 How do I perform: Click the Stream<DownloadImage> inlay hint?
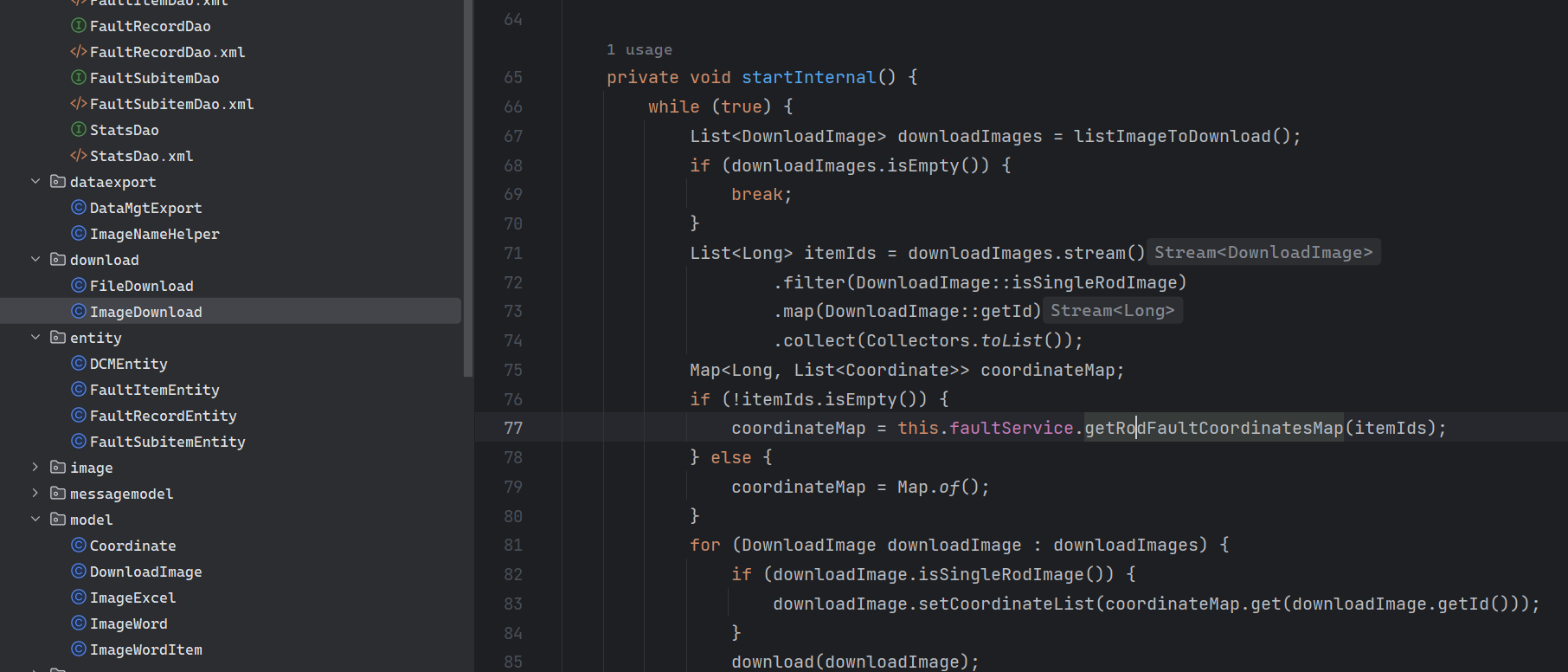(x=1263, y=252)
